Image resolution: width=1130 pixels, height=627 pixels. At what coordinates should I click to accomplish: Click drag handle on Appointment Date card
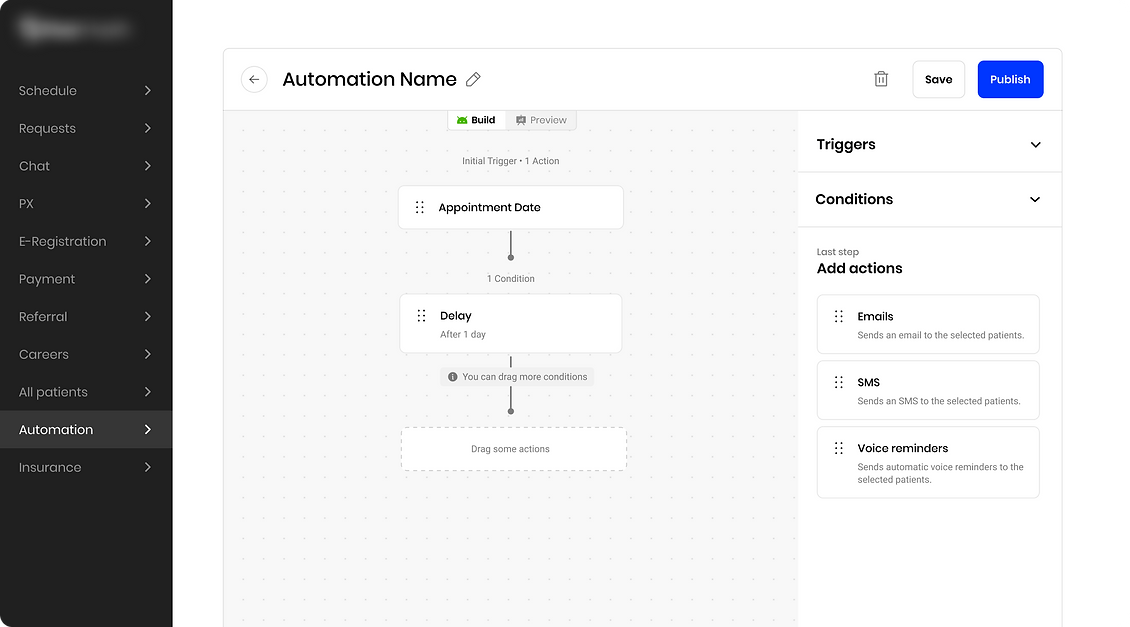click(420, 208)
